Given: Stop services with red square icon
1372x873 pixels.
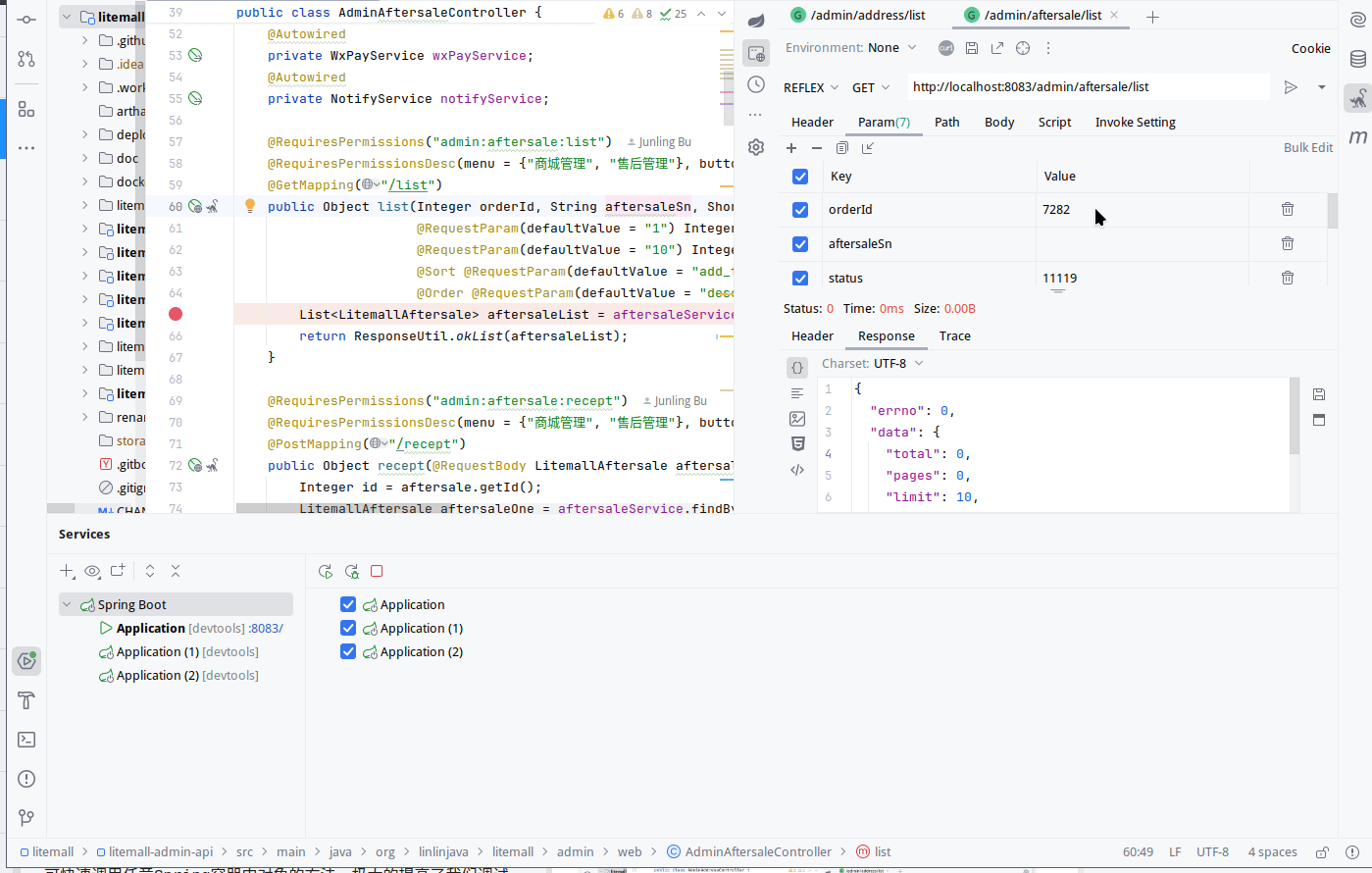Looking at the screenshot, I should (x=377, y=571).
